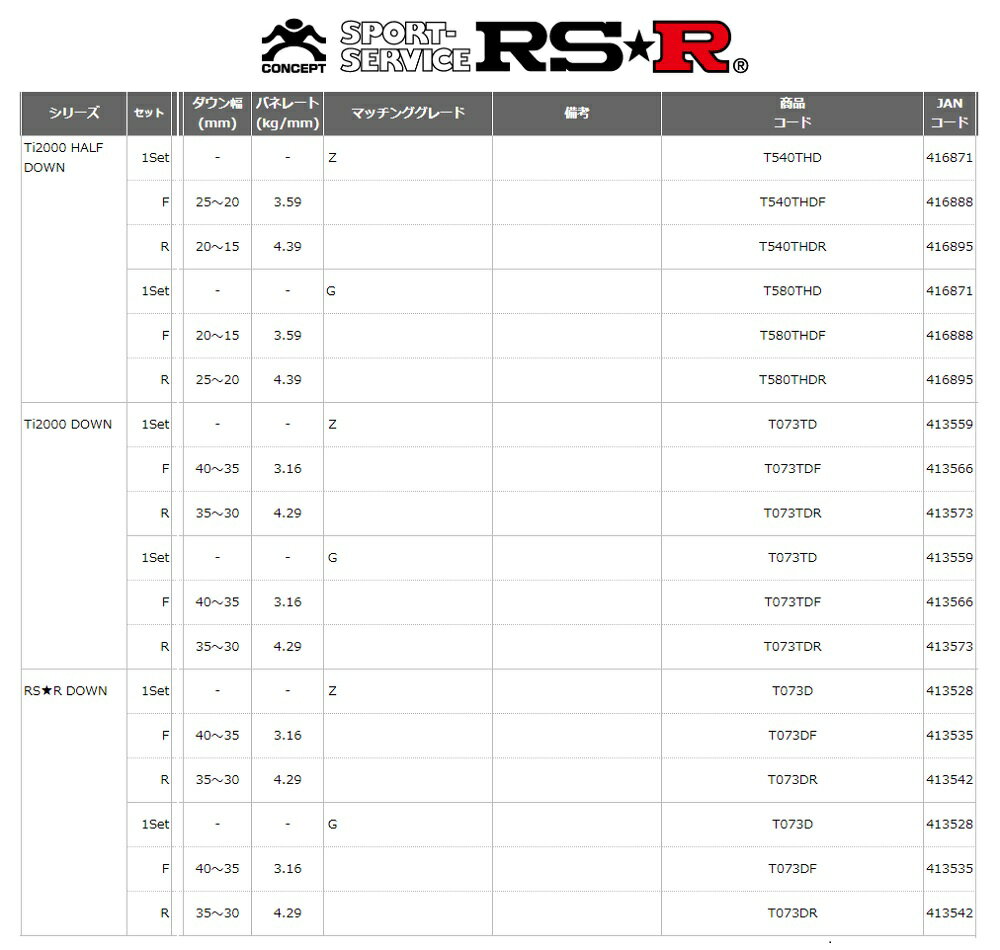Click grade Z in the T540THD row
The image size is (1000, 950).
coord(332,157)
